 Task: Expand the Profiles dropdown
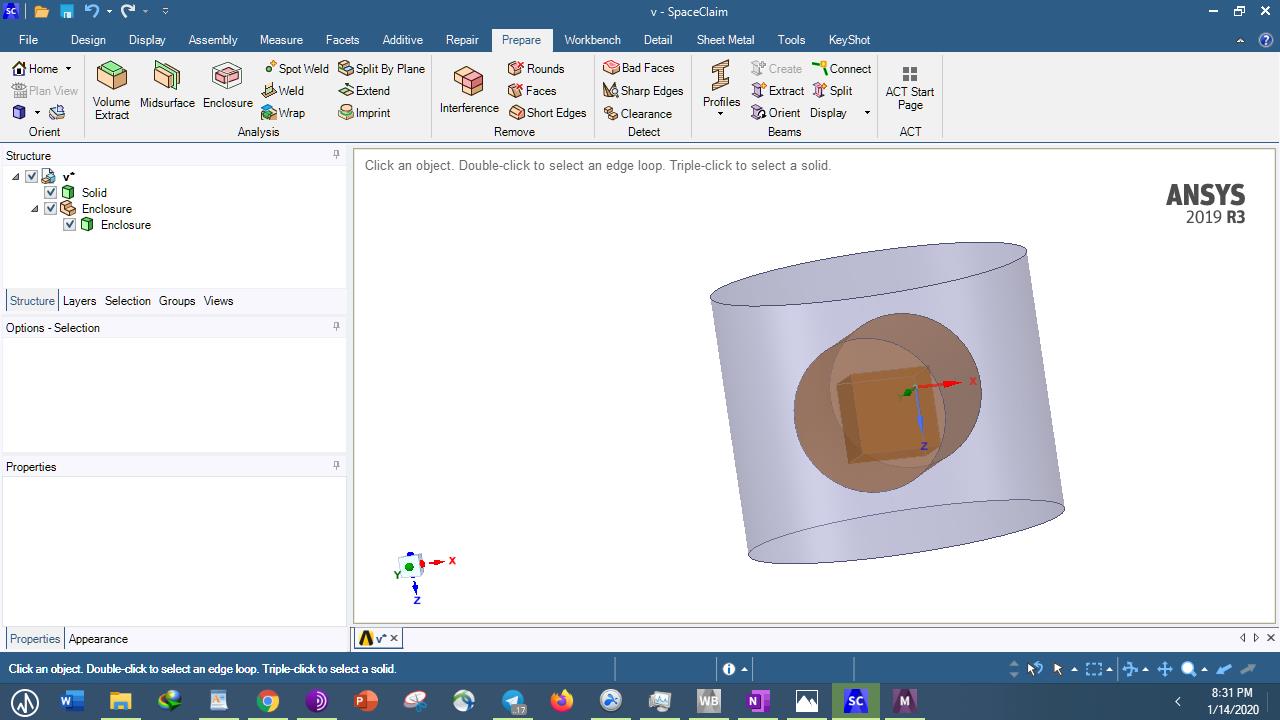(720, 113)
